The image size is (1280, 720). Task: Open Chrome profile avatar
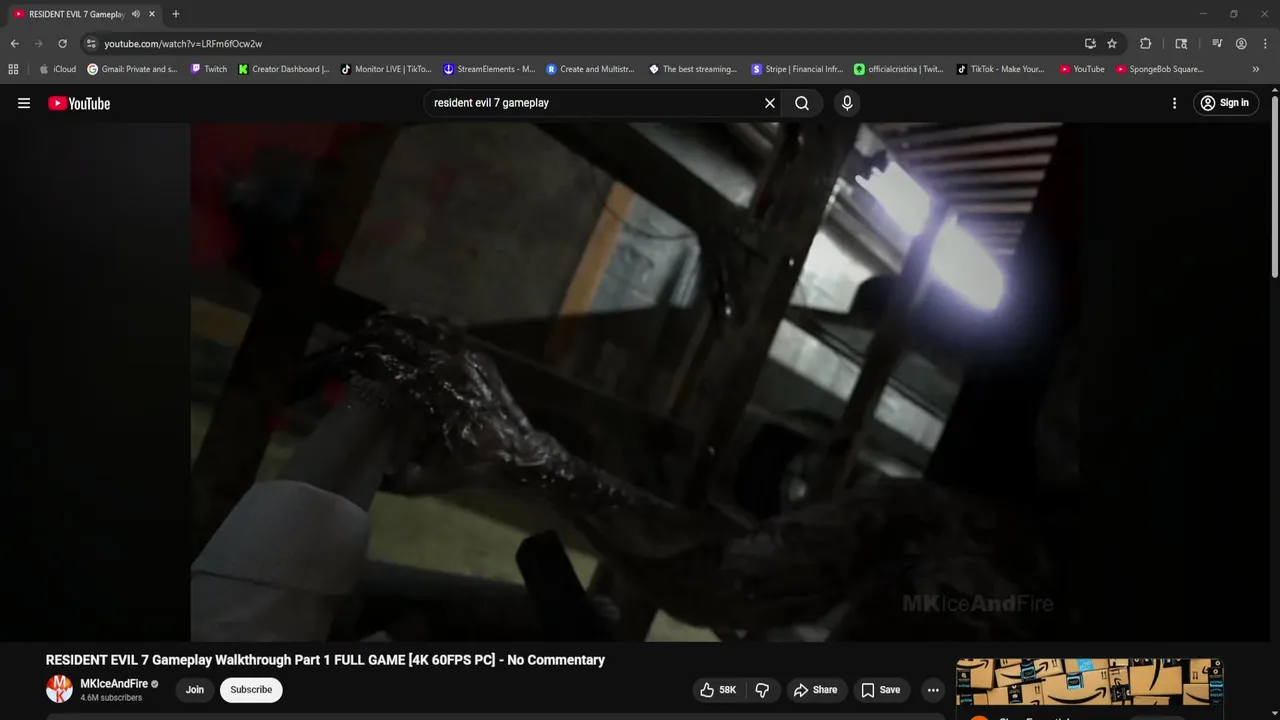point(1241,44)
